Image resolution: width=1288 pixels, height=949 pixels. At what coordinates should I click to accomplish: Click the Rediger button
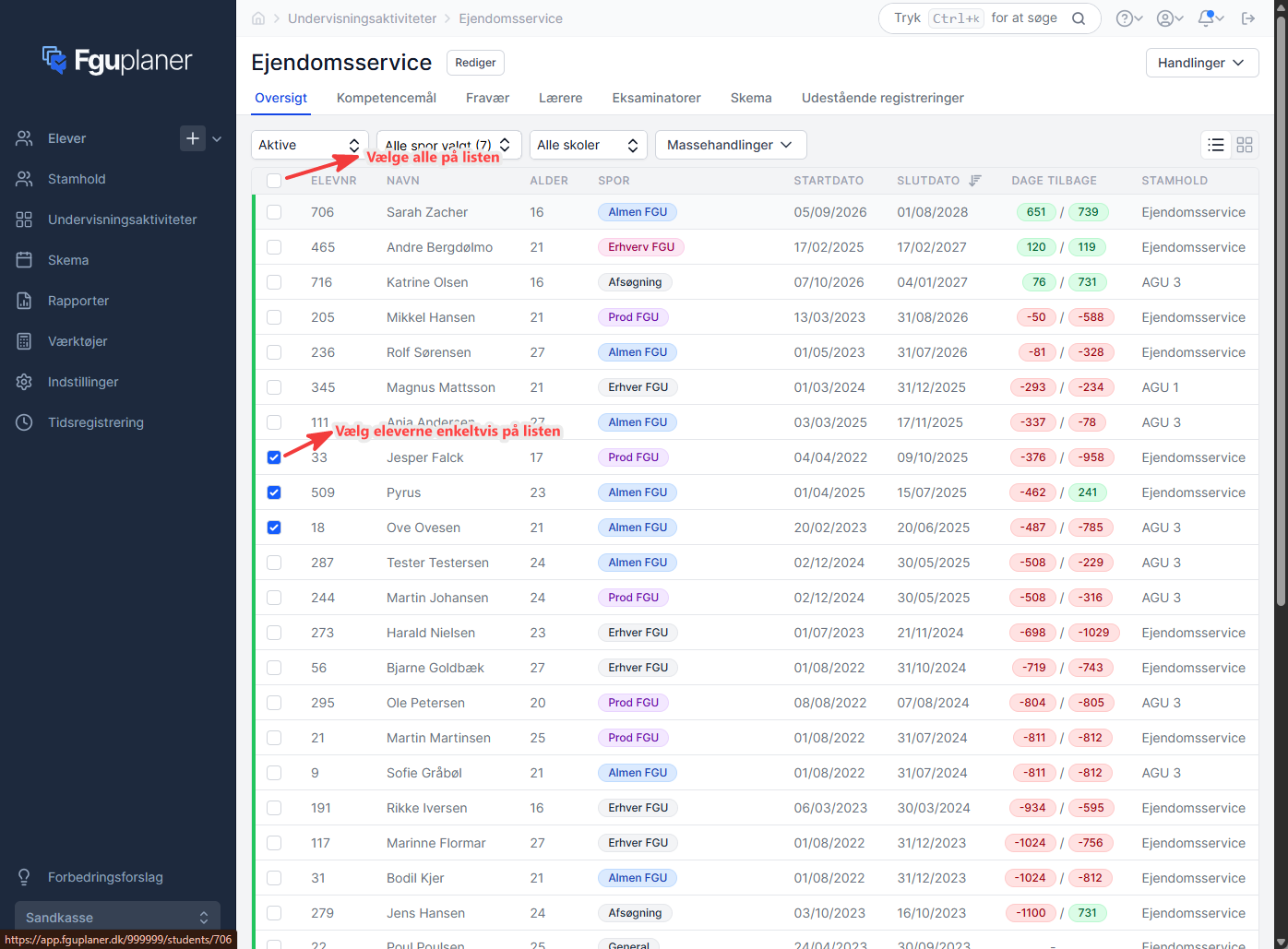click(x=475, y=63)
